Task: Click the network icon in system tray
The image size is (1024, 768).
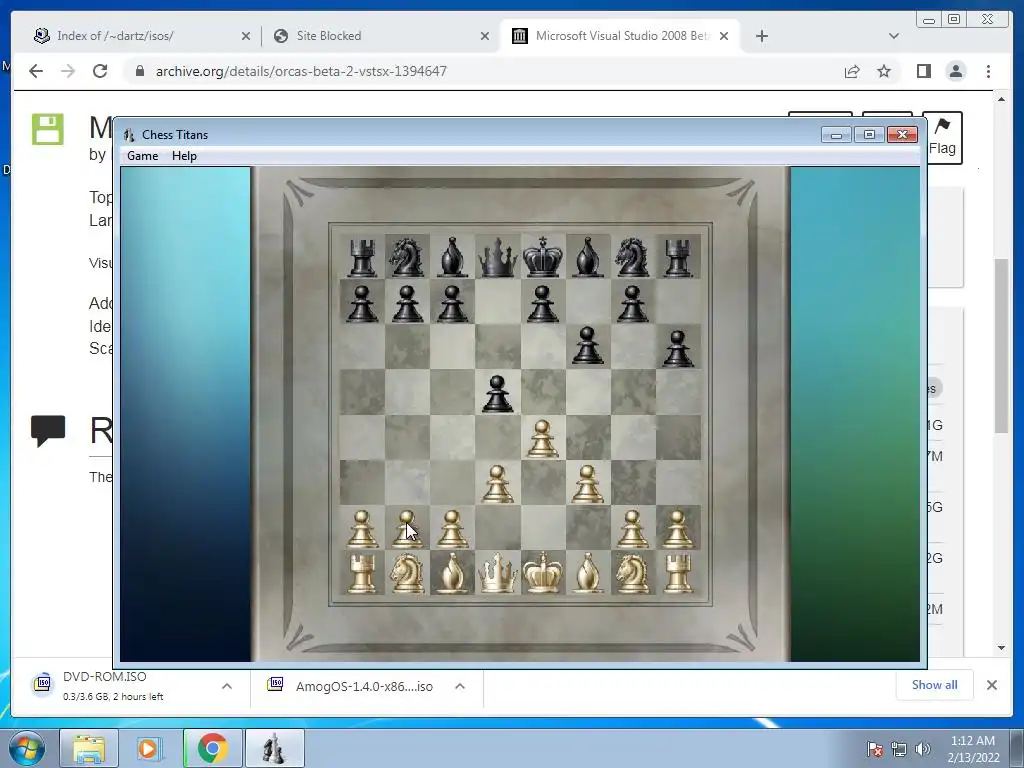Action: coord(899,749)
